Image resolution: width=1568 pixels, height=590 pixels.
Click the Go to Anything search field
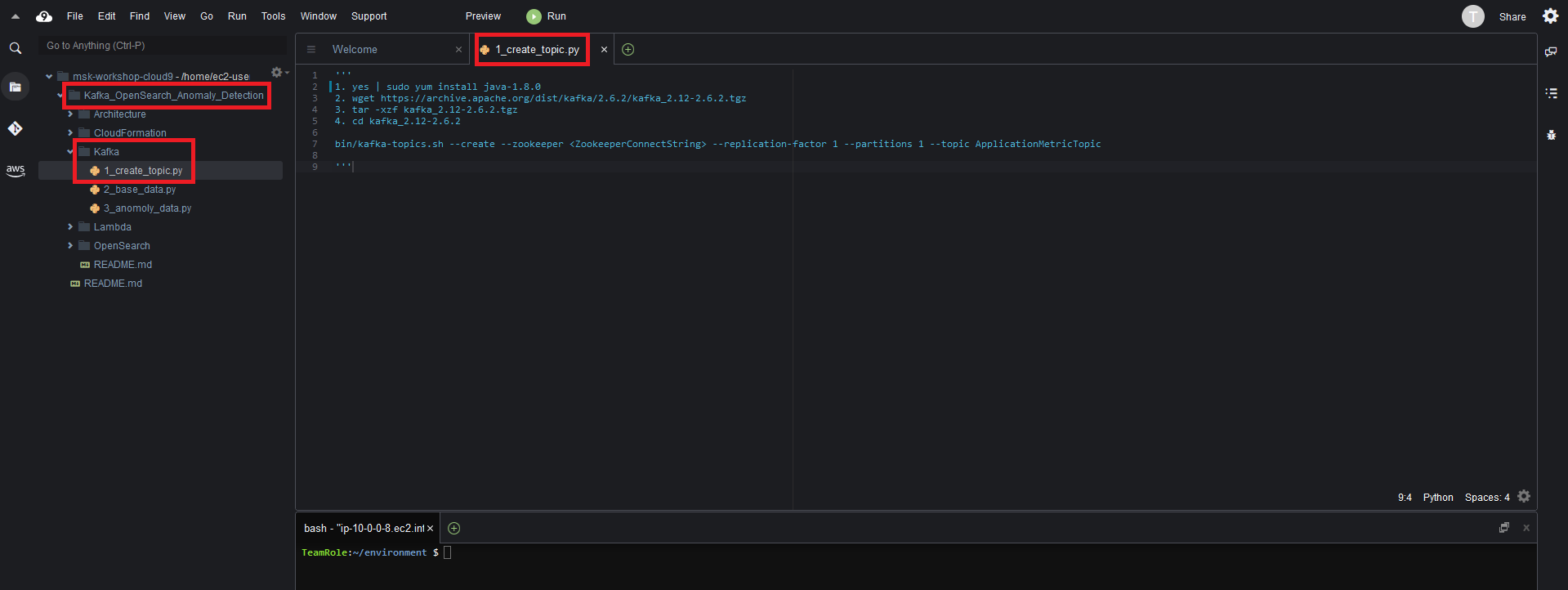coord(162,46)
